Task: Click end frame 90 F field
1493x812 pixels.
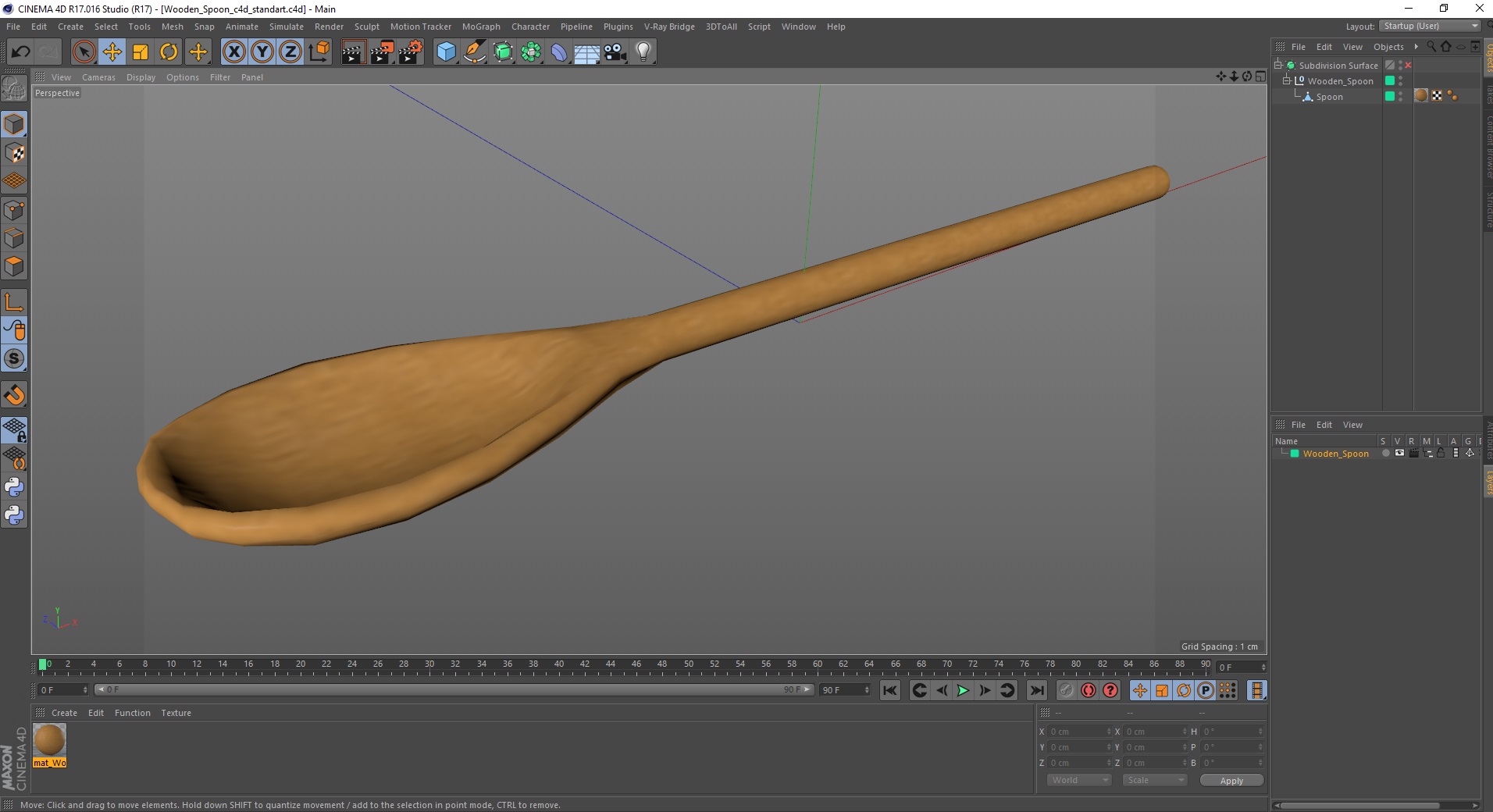Action: 844,690
